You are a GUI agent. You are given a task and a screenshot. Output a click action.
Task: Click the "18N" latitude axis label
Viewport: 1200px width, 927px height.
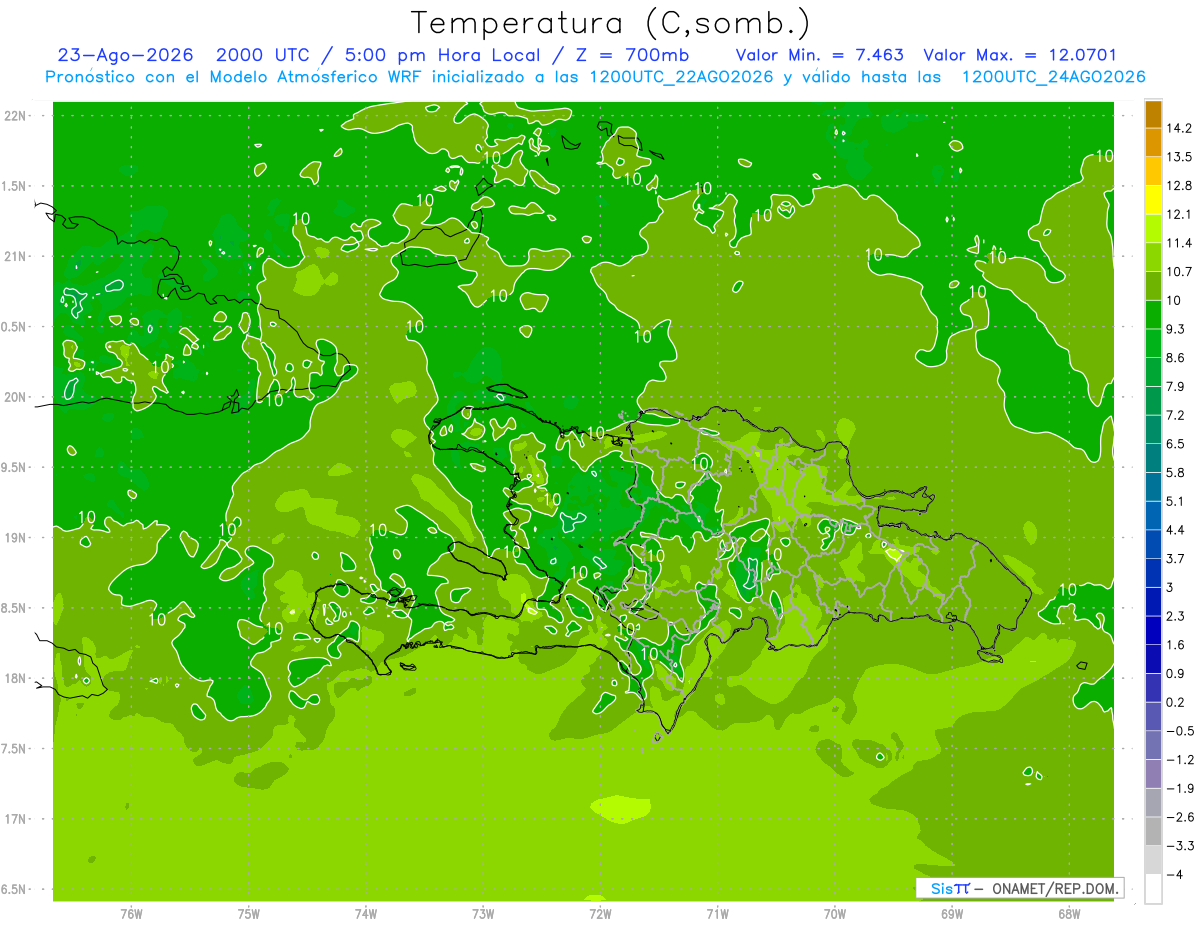[x=16, y=678]
